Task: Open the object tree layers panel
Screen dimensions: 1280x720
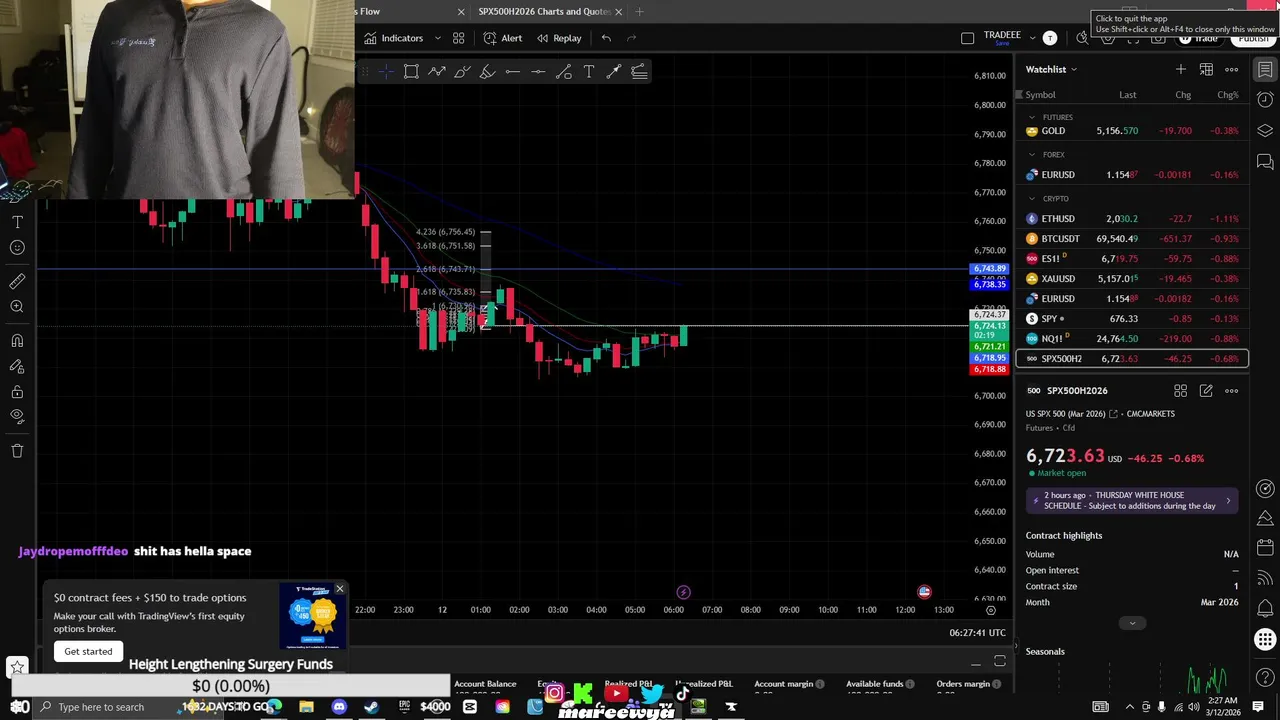Action: coord(1265,131)
